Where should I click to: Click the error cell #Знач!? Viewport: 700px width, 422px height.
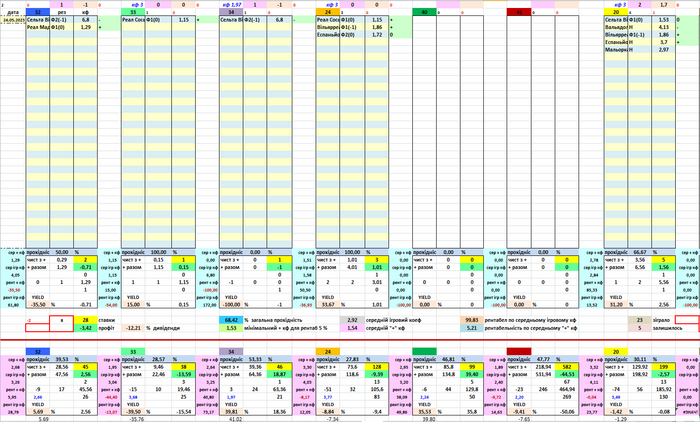[x=688, y=412]
